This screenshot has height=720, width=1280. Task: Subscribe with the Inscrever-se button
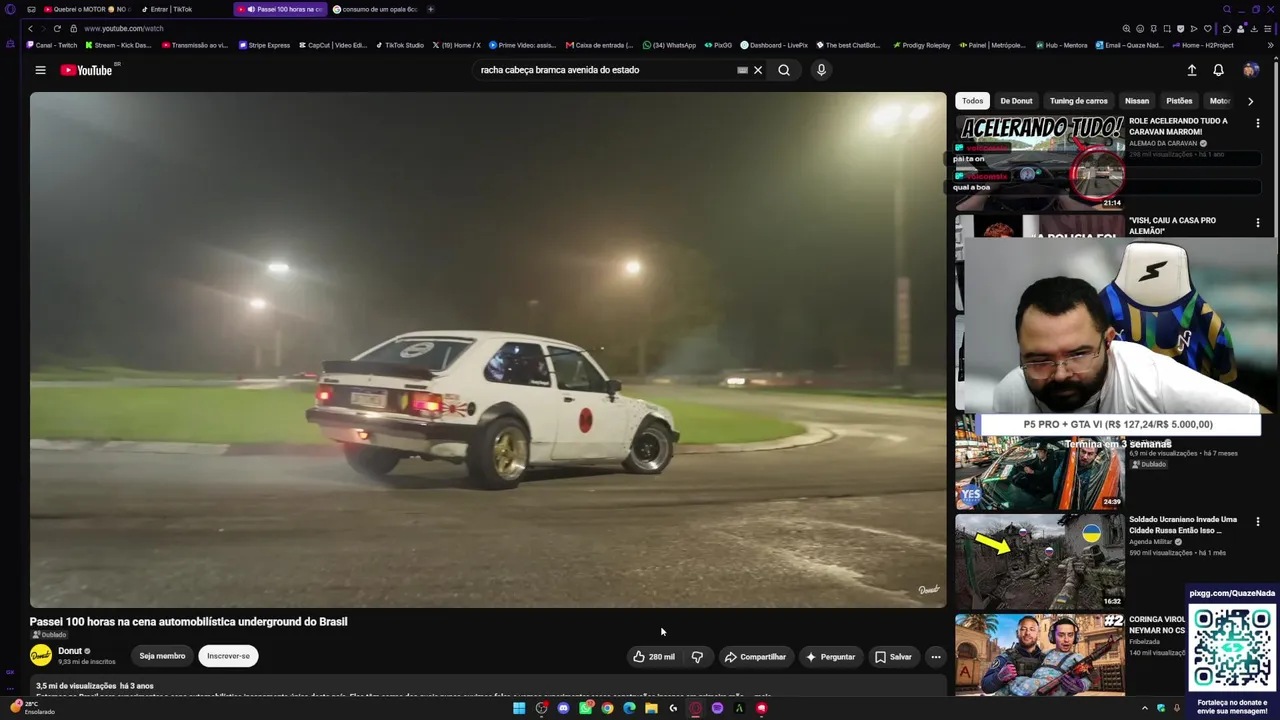tap(228, 656)
